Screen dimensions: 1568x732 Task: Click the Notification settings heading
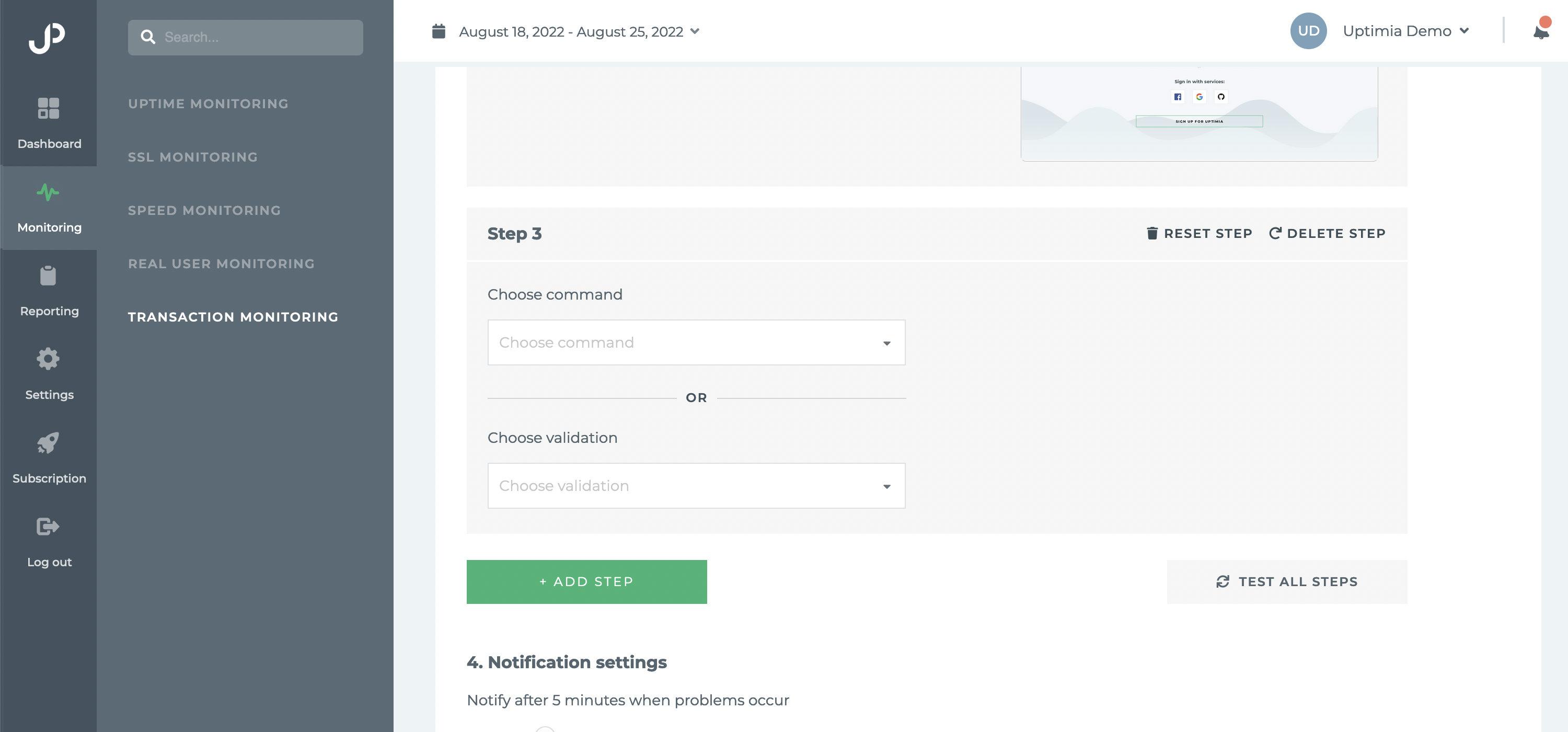[567, 662]
